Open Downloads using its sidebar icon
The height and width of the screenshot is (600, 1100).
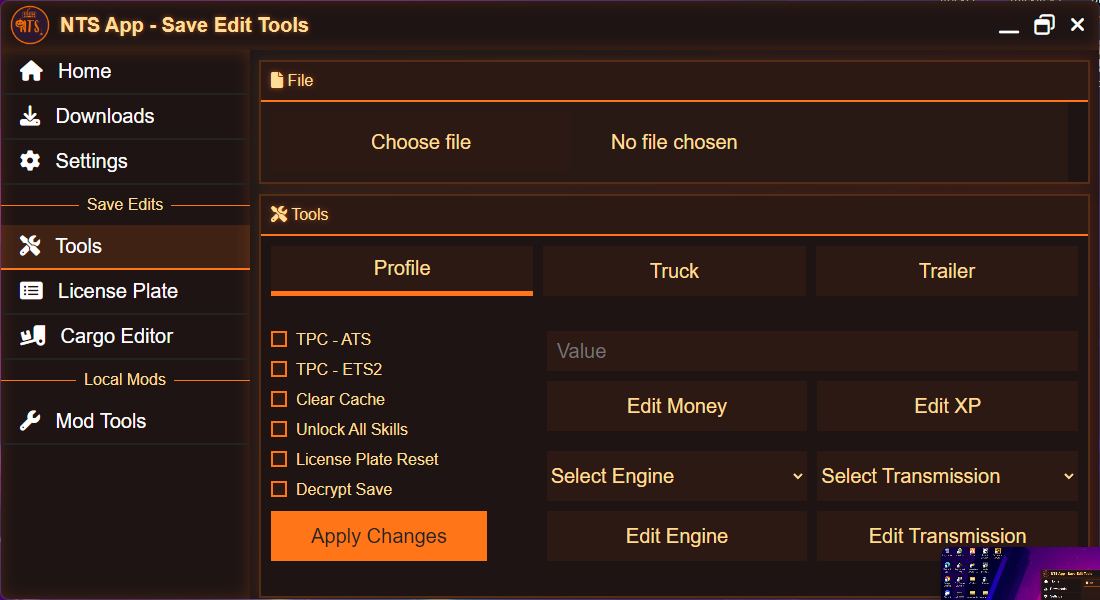pos(29,116)
